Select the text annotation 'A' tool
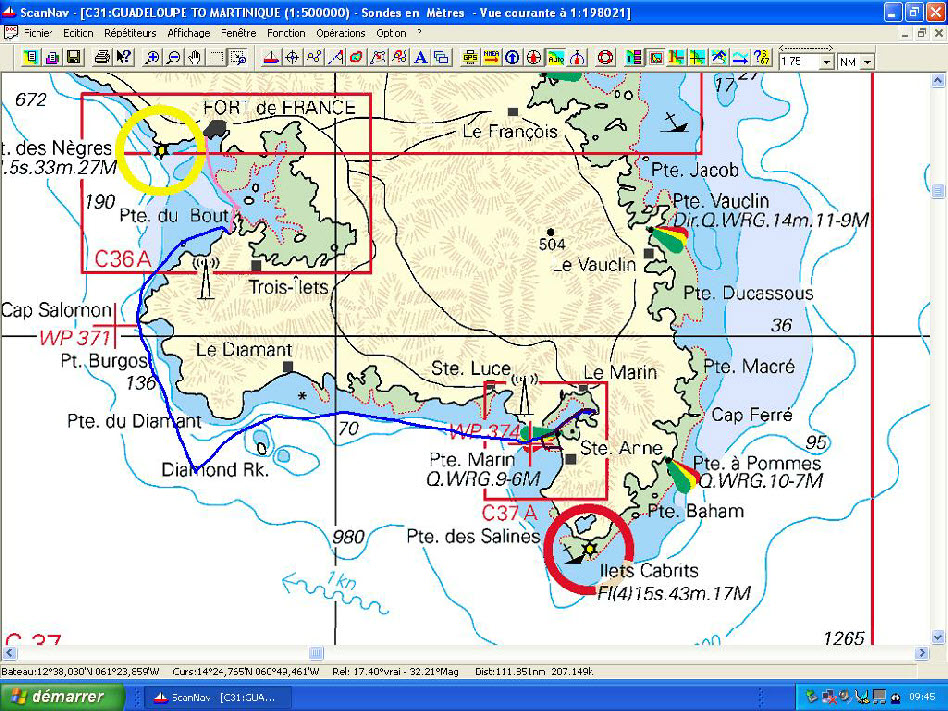The image size is (948, 711). pos(420,57)
